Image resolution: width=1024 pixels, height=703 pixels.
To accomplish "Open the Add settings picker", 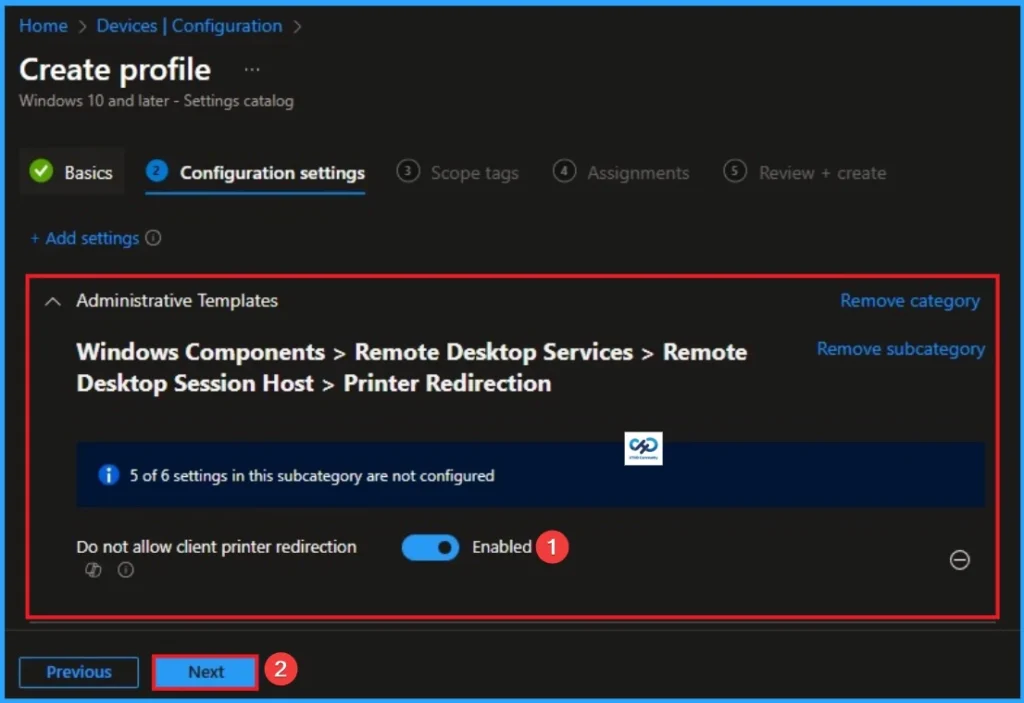I will [87, 238].
